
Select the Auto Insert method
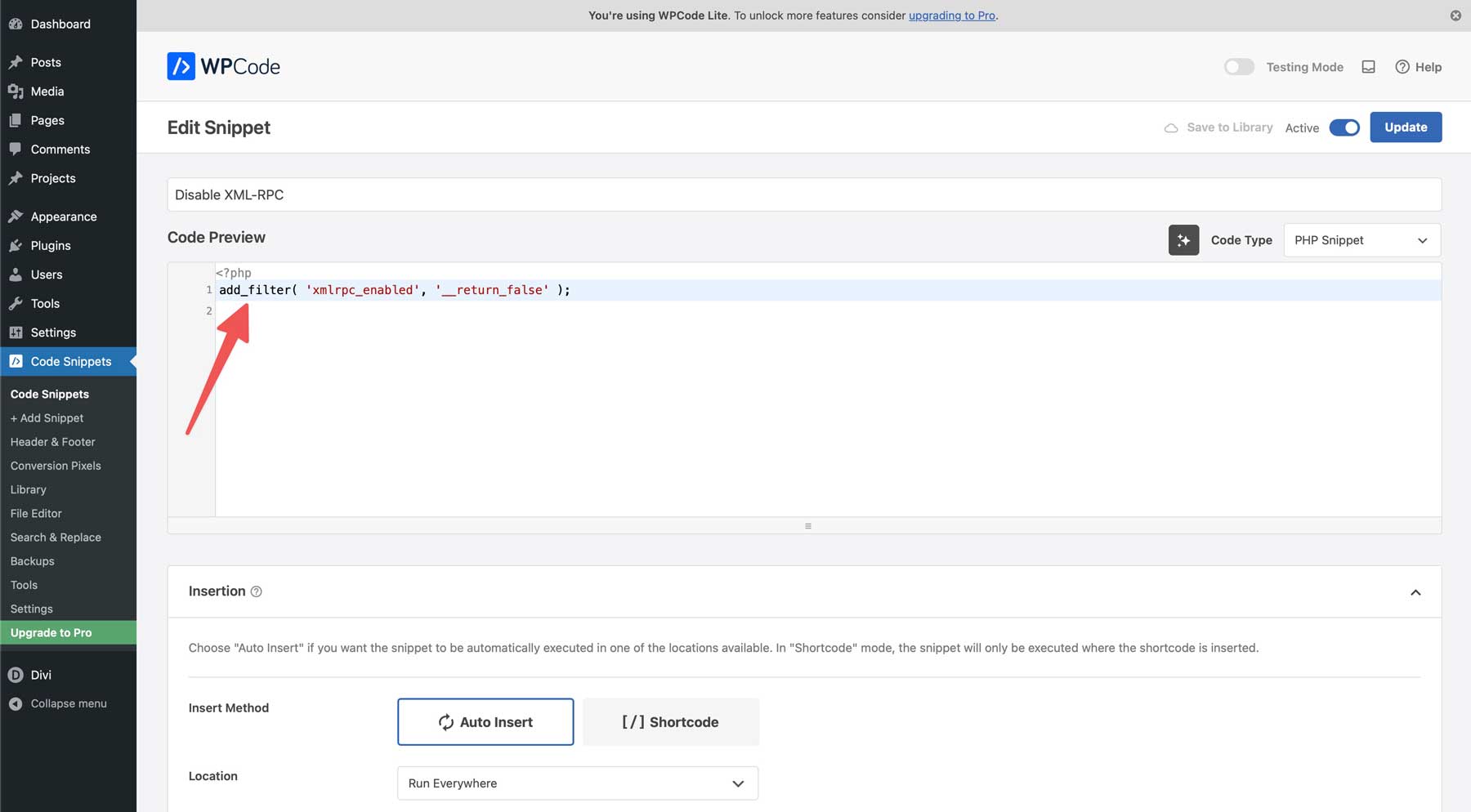pos(485,721)
